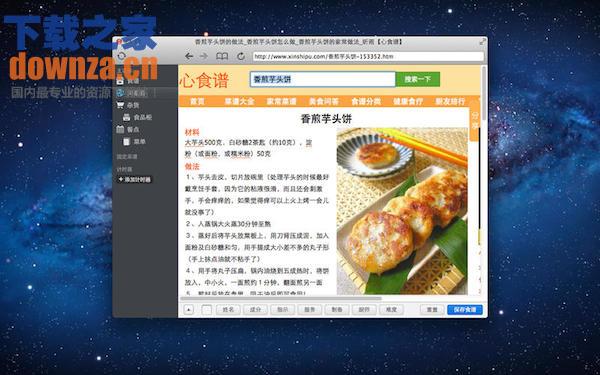Click the 重置 reset button
Image resolution: width=600 pixels, height=375 pixels.
pos(432,310)
